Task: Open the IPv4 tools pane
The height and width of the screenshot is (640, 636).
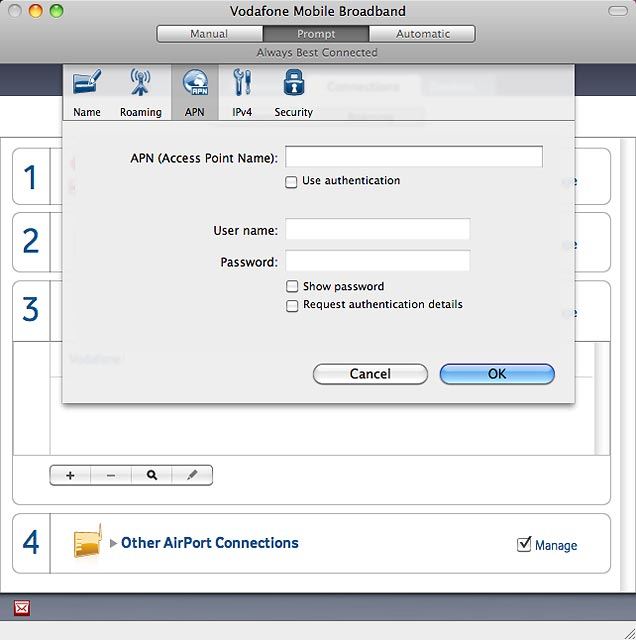Action: click(x=242, y=93)
